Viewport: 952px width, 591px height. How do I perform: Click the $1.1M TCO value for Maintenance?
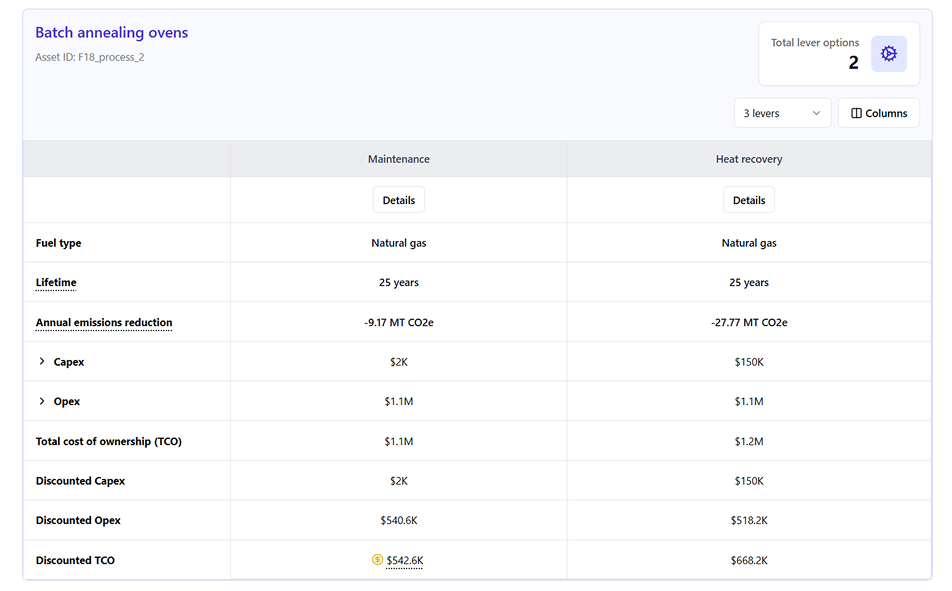pyautogui.click(x=398, y=442)
